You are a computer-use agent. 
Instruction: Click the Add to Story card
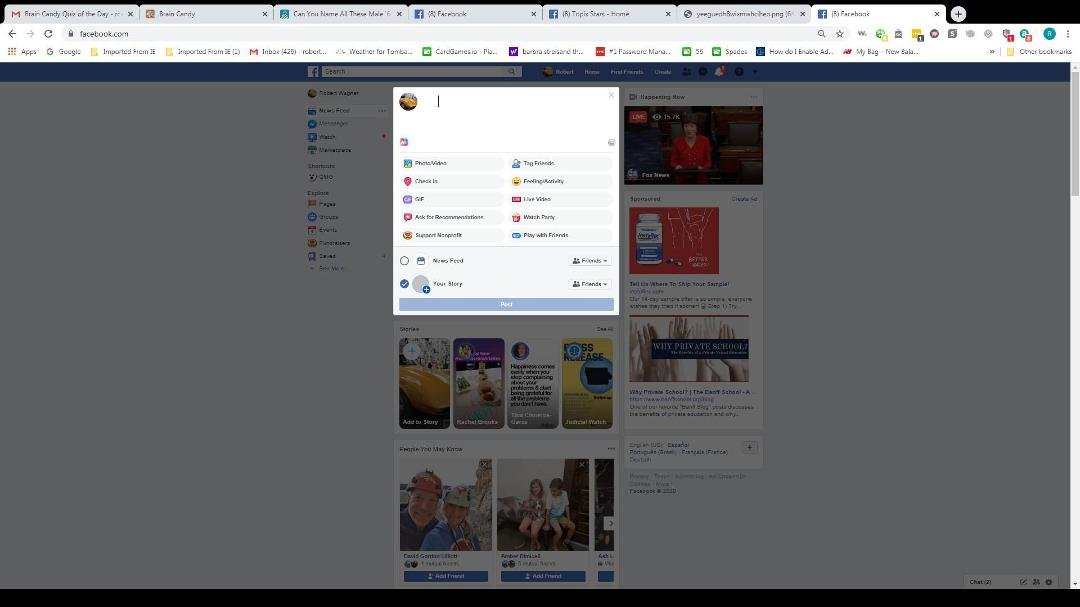(x=424, y=383)
